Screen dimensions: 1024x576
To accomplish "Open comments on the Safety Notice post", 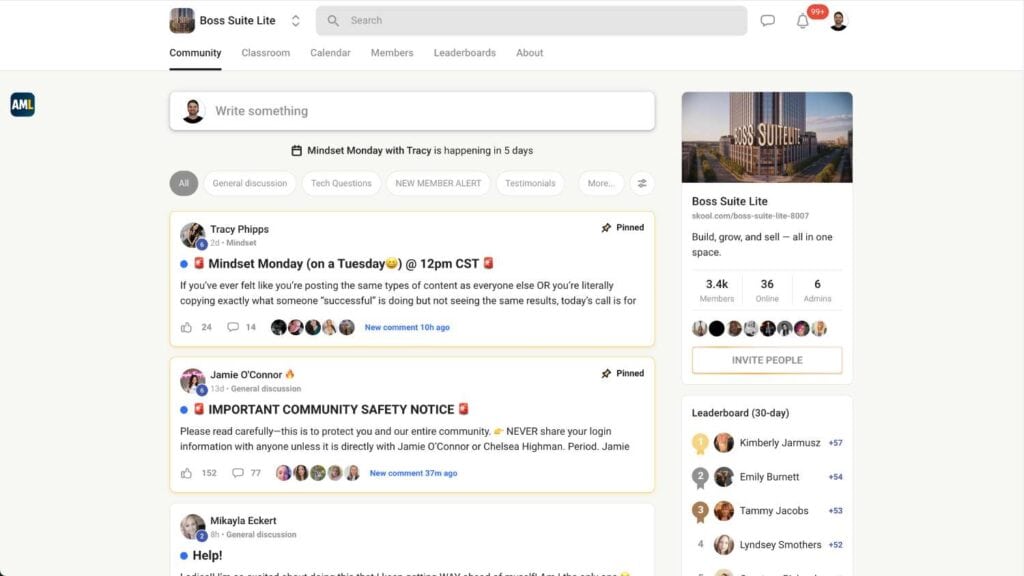I will (238, 473).
